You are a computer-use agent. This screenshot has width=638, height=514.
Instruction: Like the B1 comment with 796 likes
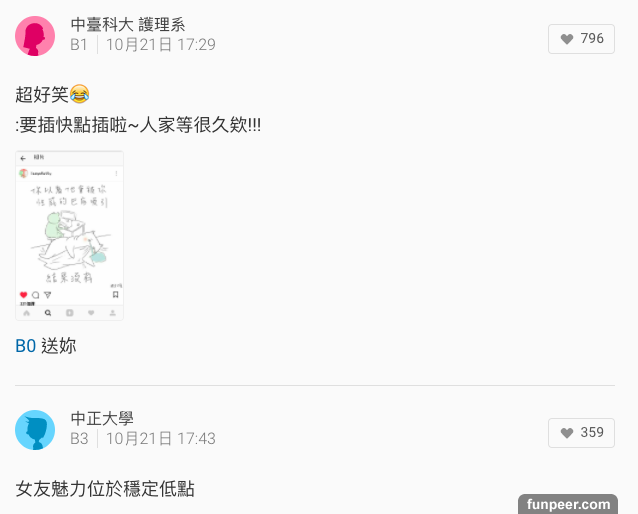coord(581,39)
